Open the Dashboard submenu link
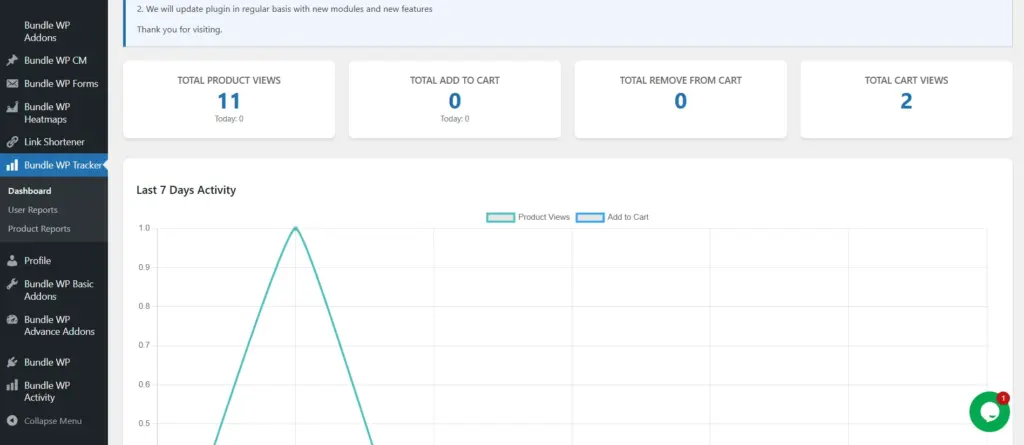 click(29, 191)
